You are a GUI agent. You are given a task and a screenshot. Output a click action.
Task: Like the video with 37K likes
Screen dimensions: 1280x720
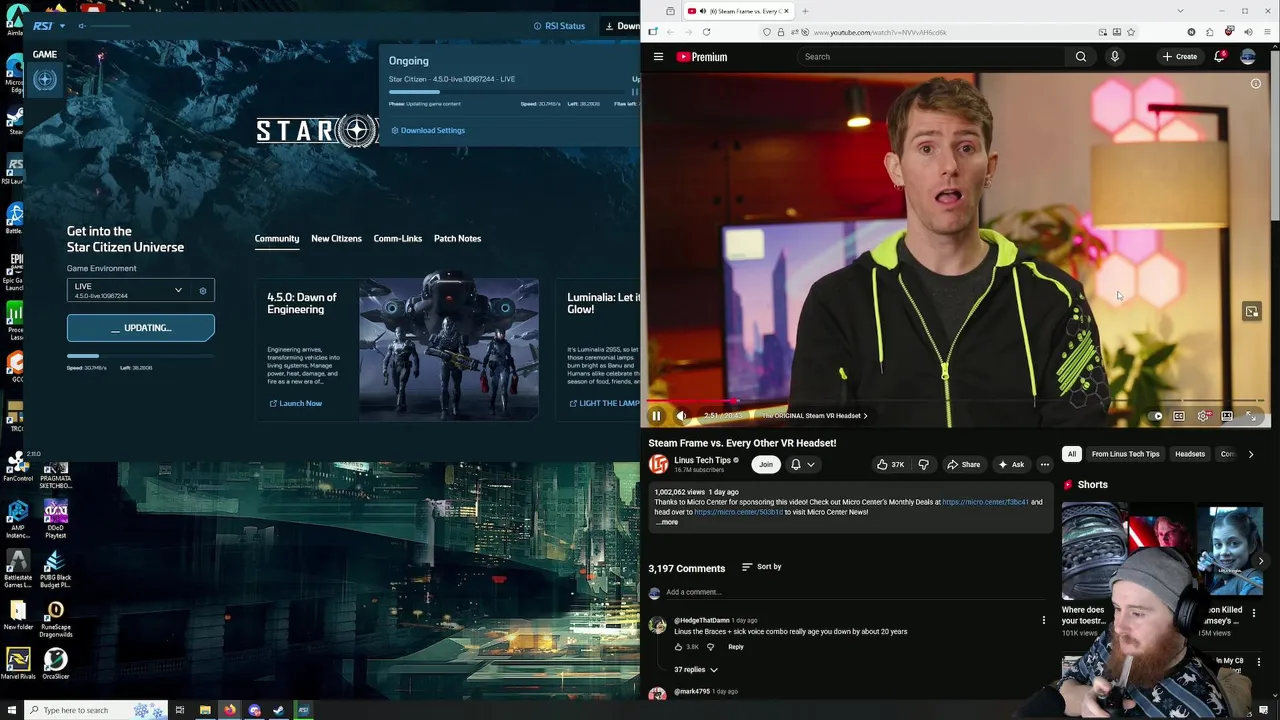[890, 464]
